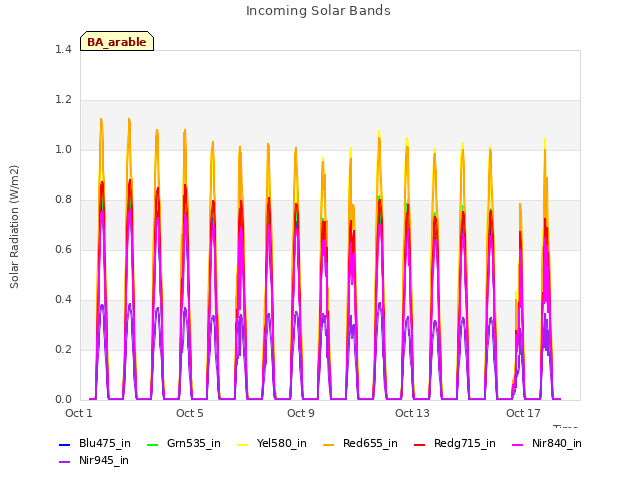
Task: Click the 1.2 y-axis tick label
Action: click(63, 100)
